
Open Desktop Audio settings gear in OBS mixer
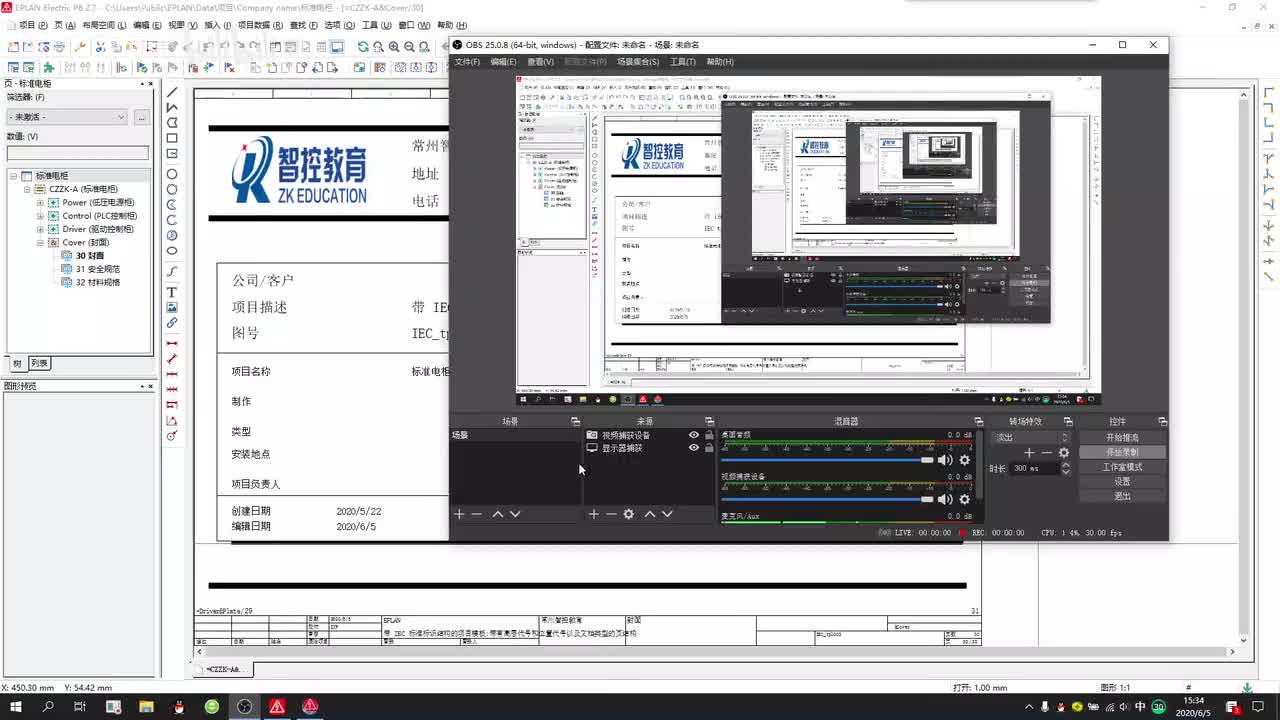(964, 460)
